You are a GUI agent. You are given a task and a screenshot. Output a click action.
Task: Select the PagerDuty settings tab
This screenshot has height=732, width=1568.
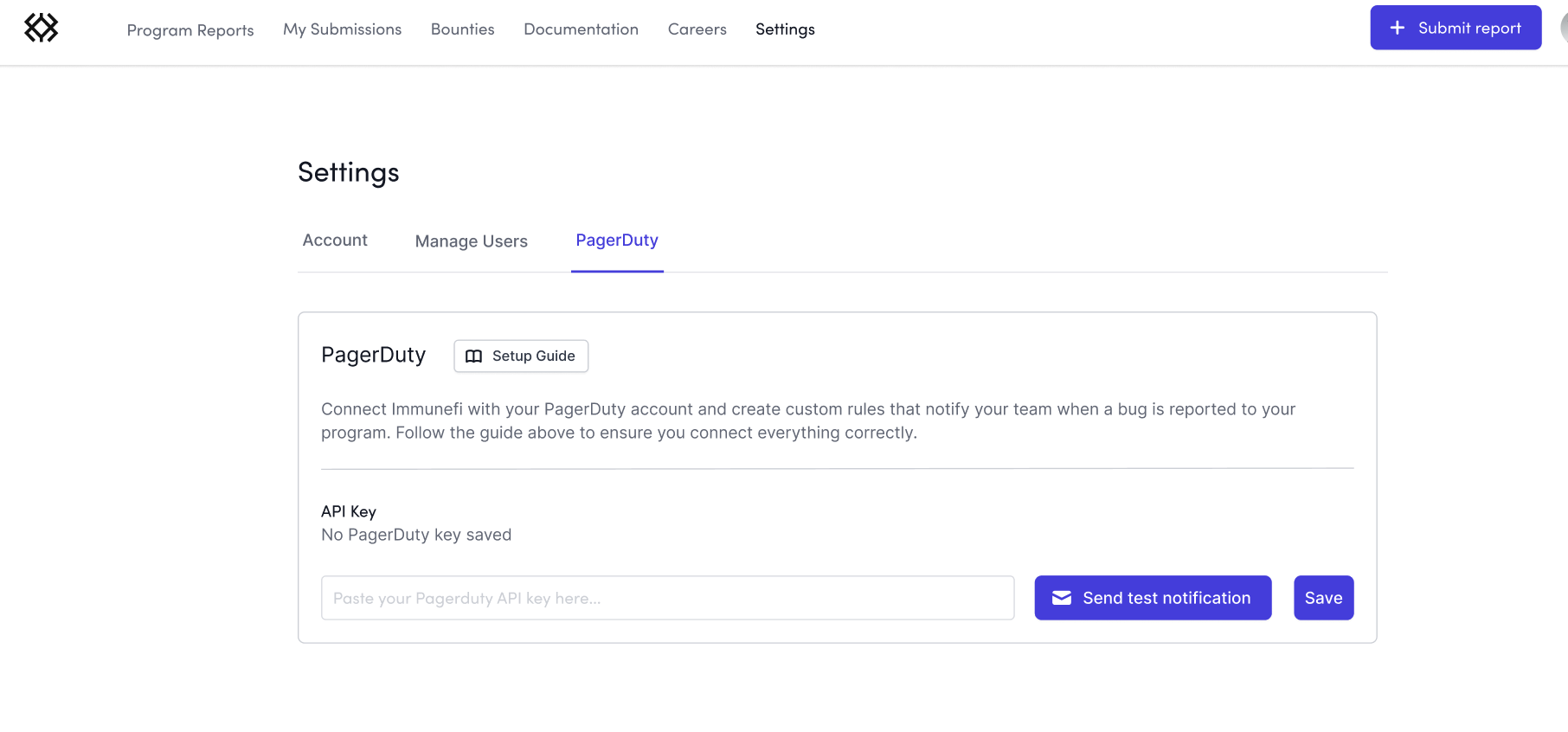[617, 241]
